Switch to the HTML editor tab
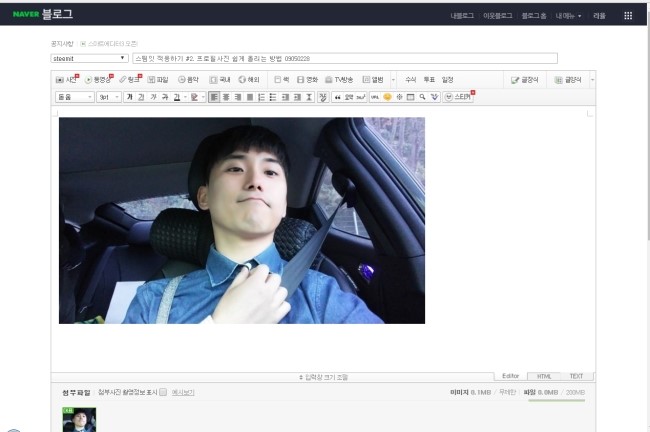This screenshot has height=432, width=650. [x=543, y=376]
